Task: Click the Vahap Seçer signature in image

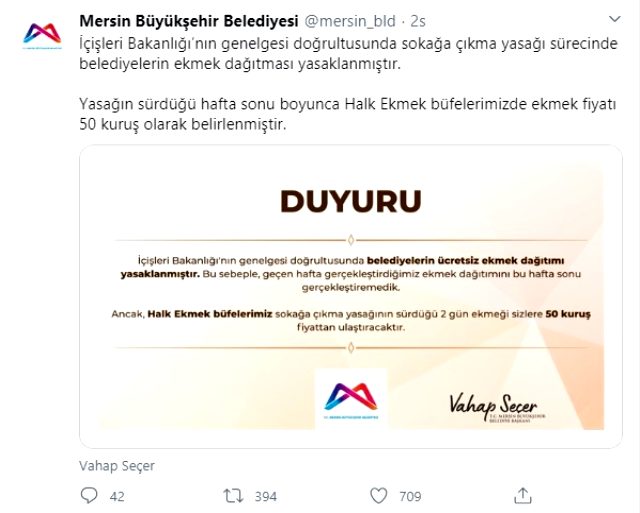Action: tap(497, 408)
